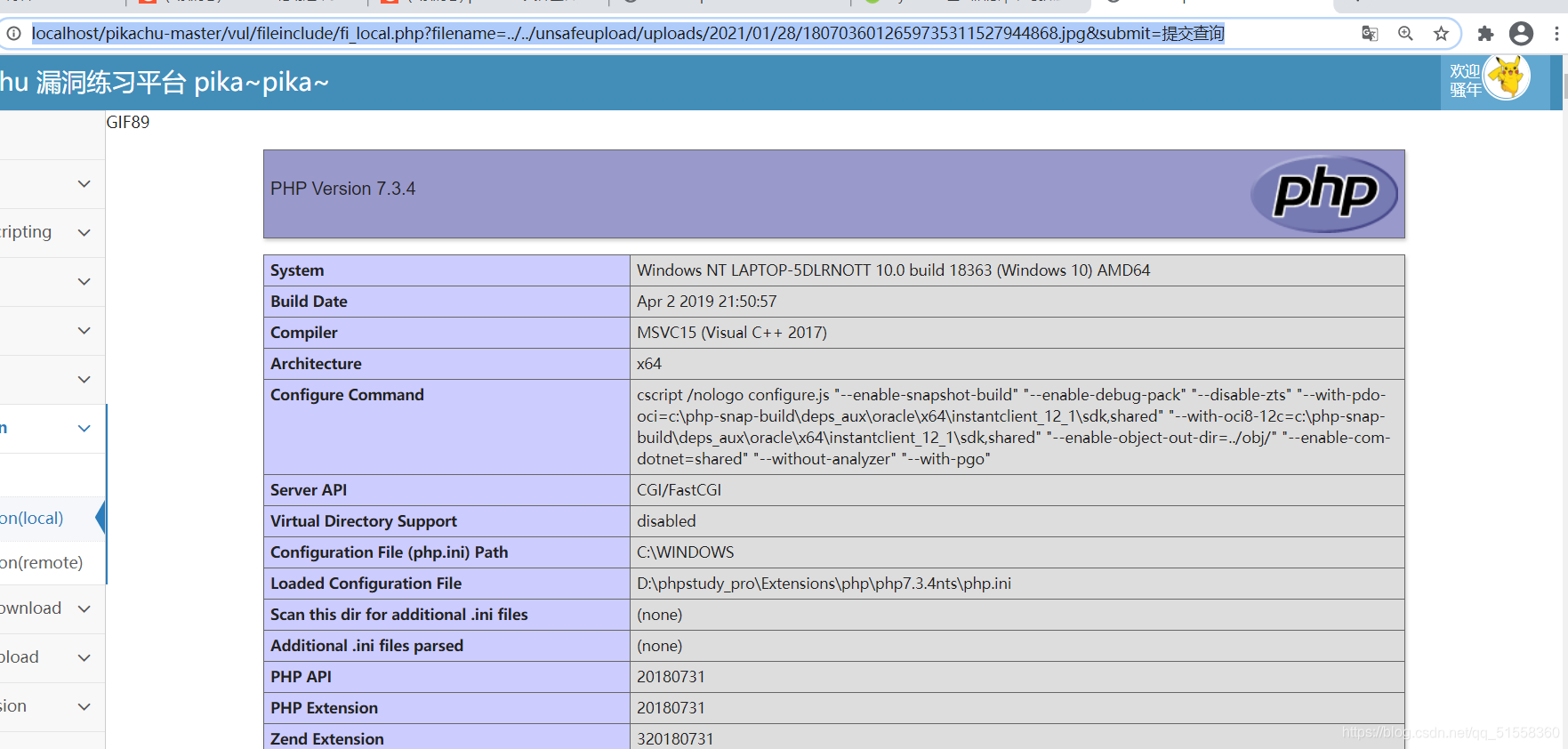Image resolution: width=1568 pixels, height=749 pixels.
Task: Expand the sidebar section ending in 'sion'
Action: pos(84,707)
